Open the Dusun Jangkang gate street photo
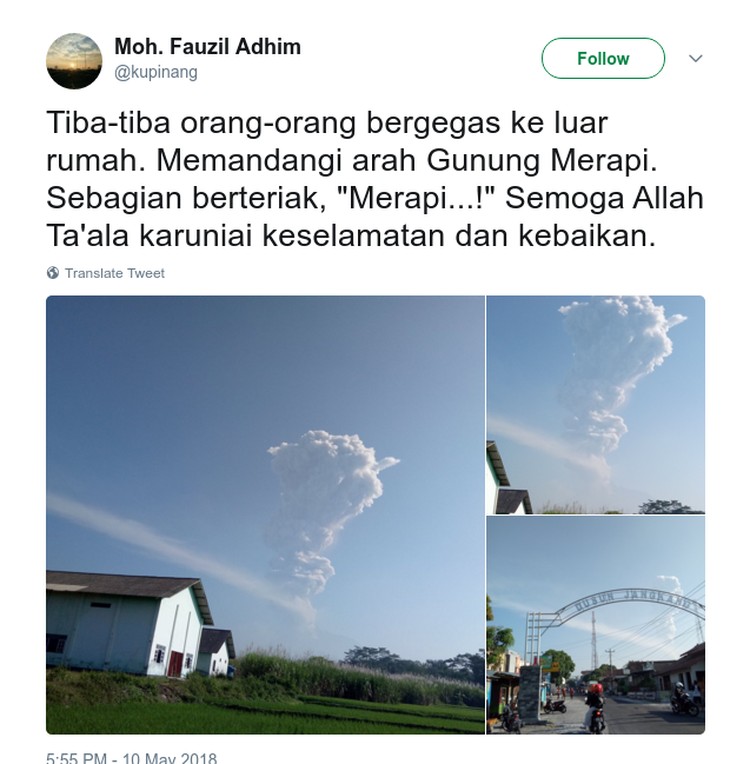This screenshot has width=750, height=764. [x=596, y=625]
